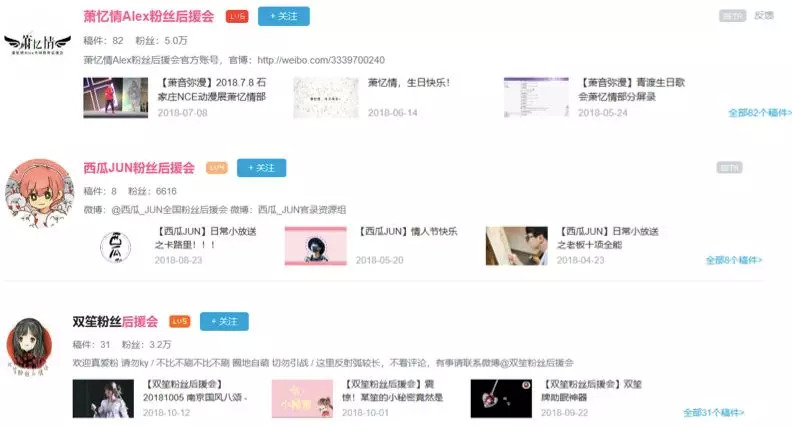Open the 西瓜 circular logo video thumbnail
Viewport: 792px width, 426px height.
tap(115, 247)
